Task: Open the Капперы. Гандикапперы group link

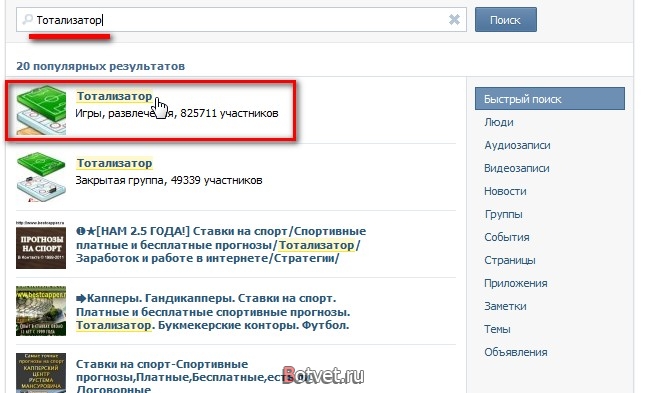Action: pos(213,312)
